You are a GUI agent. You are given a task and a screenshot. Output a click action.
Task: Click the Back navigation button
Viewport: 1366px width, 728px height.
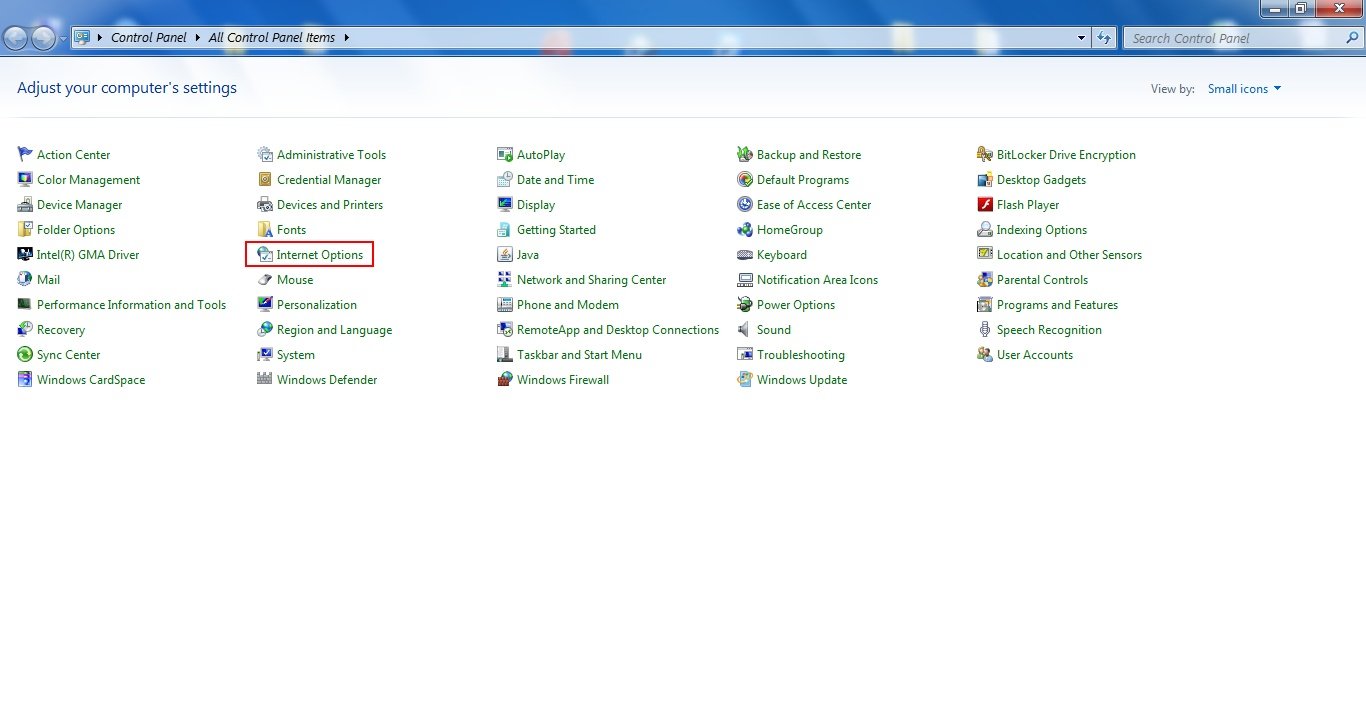tap(15, 38)
